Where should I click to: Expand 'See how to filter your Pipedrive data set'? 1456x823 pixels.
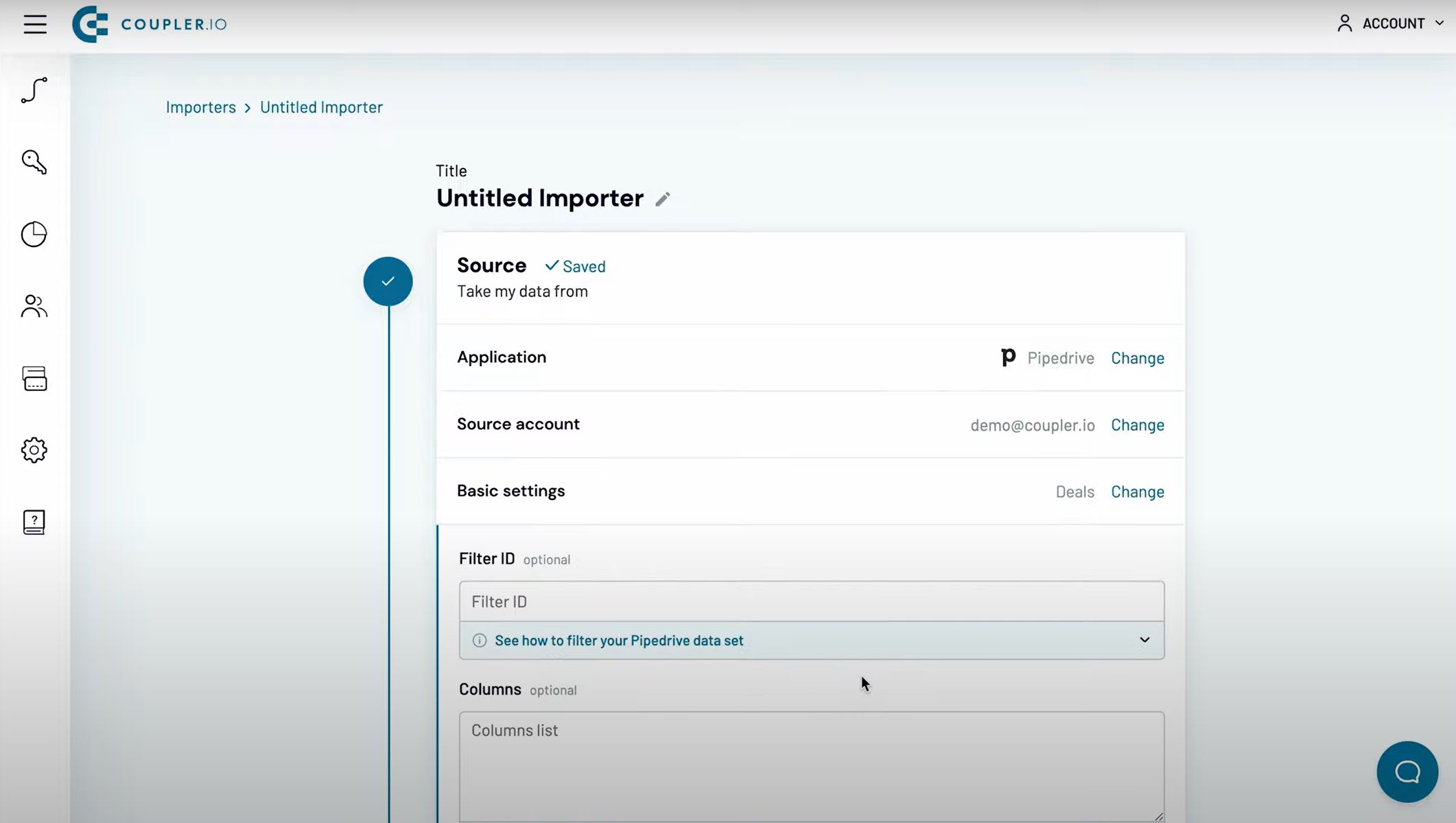(x=618, y=640)
